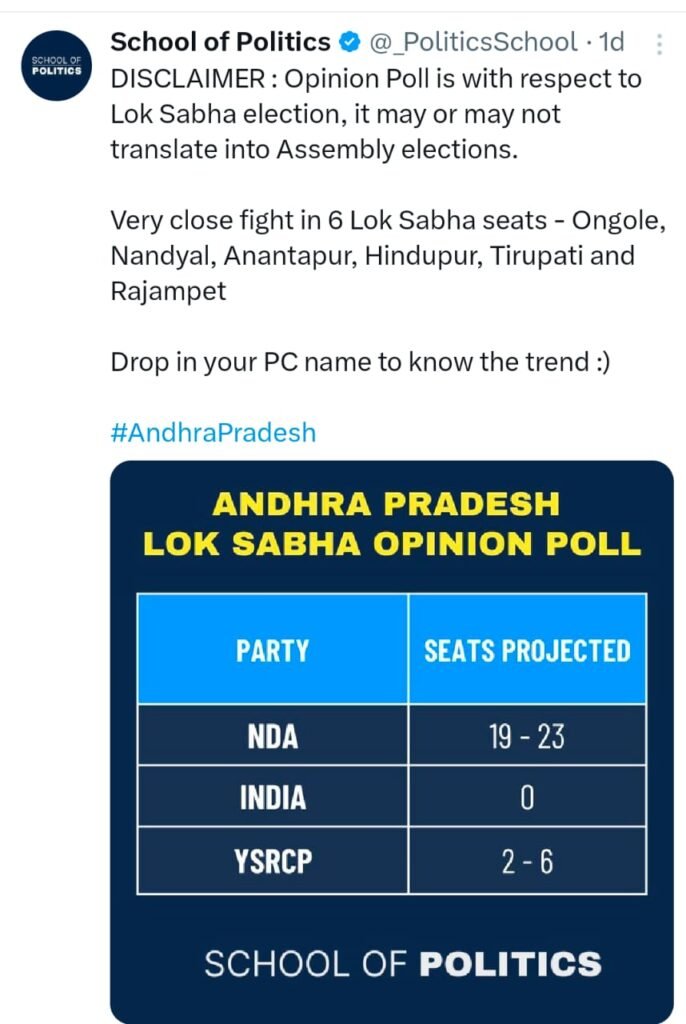Click the DISCLAIMER paragraph of the tweet
The image size is (686, 1024).
[x=375, y=114]
